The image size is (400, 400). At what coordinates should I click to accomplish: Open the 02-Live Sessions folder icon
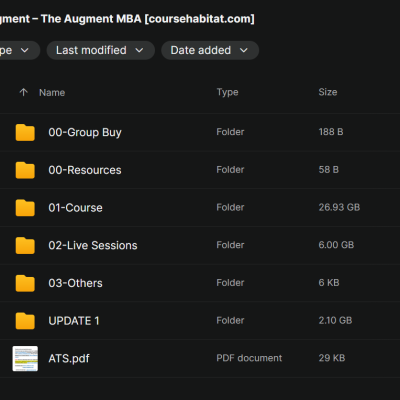[25, 245]
